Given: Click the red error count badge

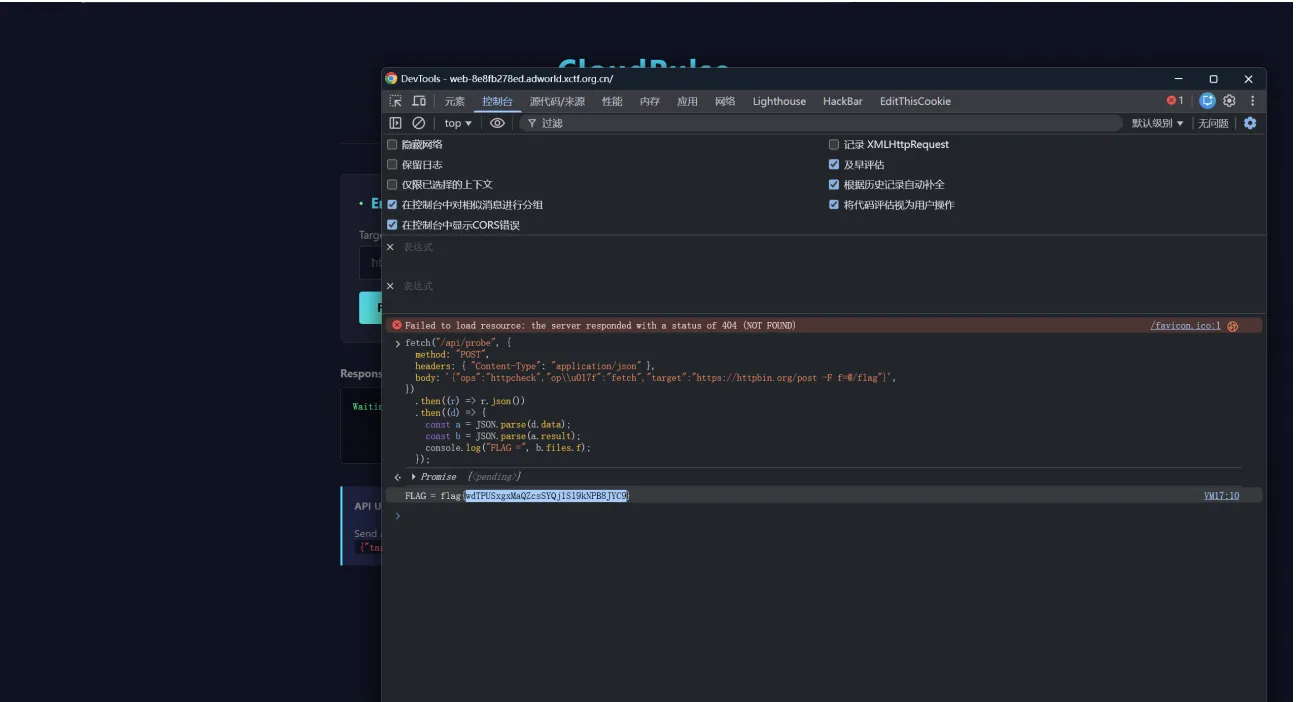Looking at the screenshot, I should click(x=1175, y=101).
